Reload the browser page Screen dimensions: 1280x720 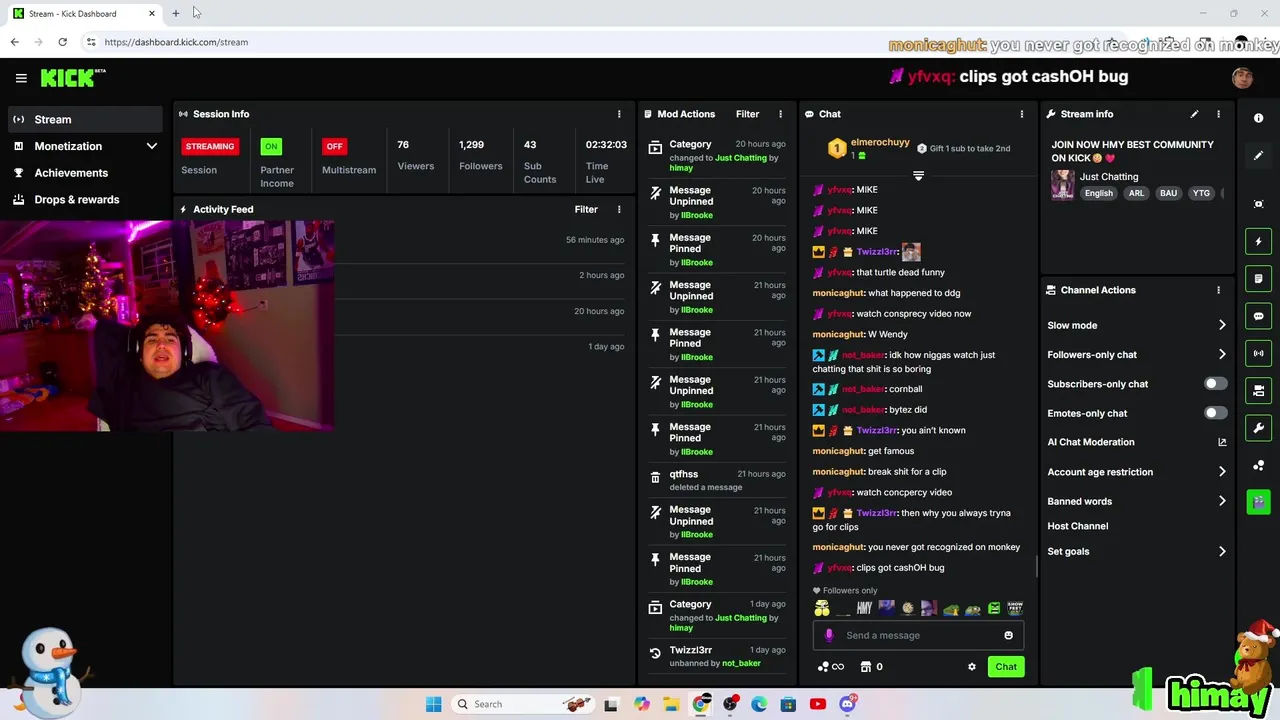pos(62,42)
